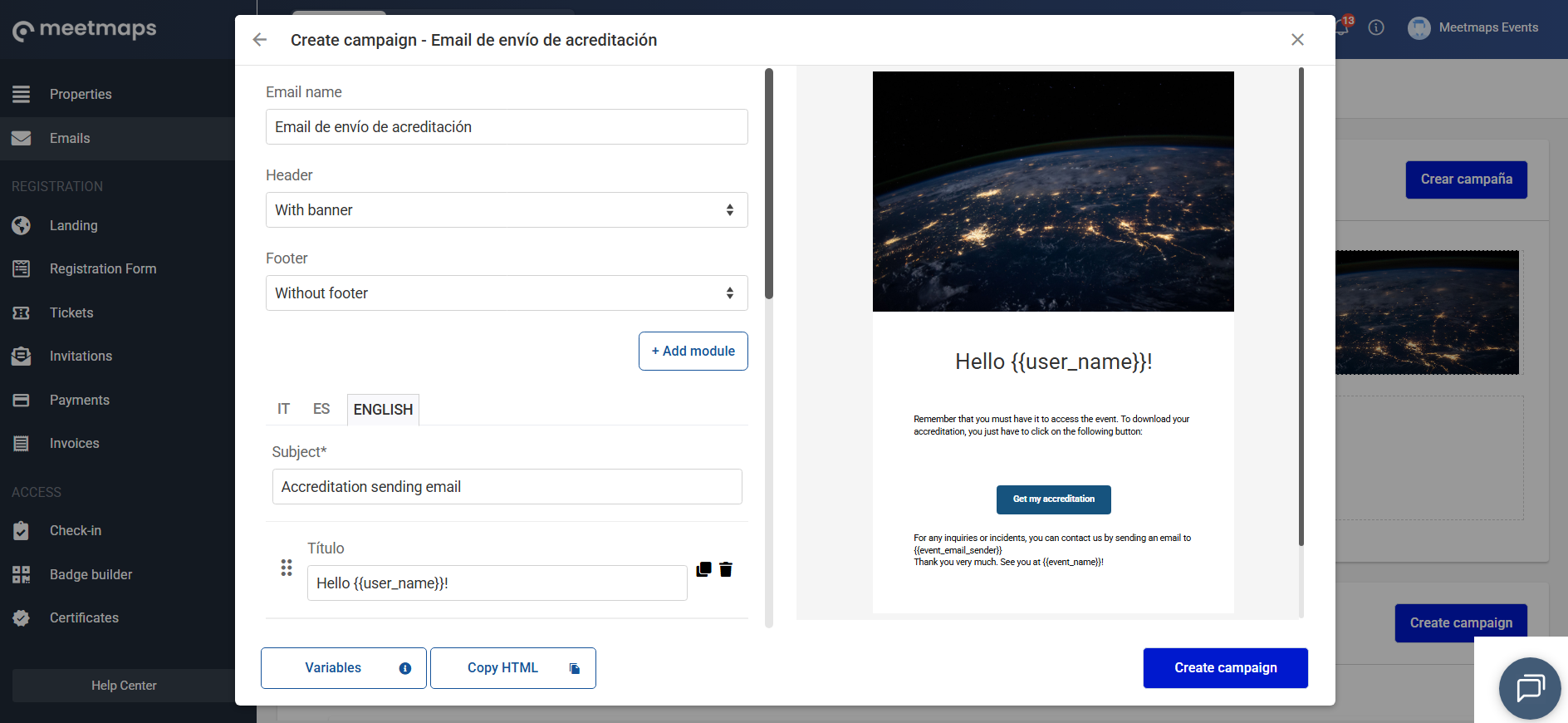Click the Hello {{user_name}}! preview heading
Image resolution: width=1568 pixels, height=723 pixels.
[x=1054, y=361]
